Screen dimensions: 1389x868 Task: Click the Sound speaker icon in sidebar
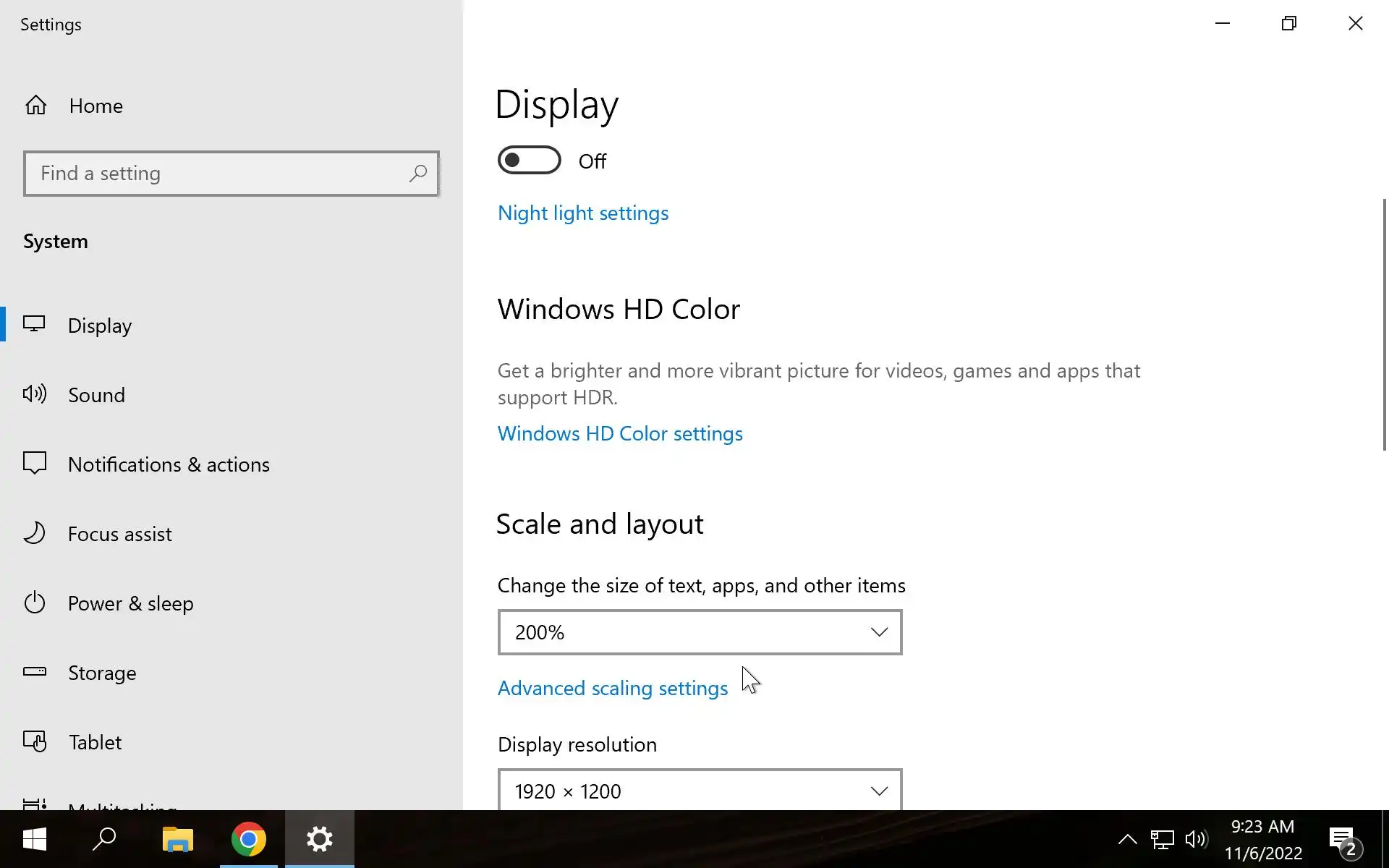tap(34, 394)
